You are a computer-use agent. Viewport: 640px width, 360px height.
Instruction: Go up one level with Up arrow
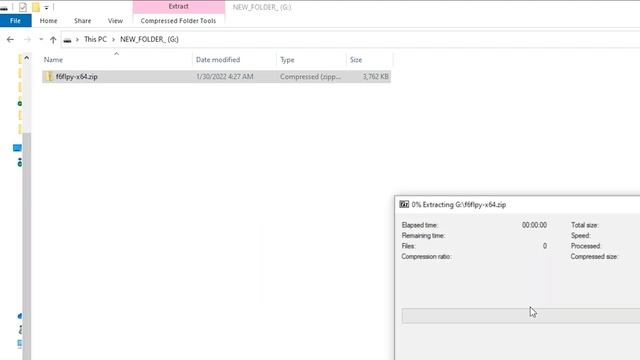coord(53,39)
